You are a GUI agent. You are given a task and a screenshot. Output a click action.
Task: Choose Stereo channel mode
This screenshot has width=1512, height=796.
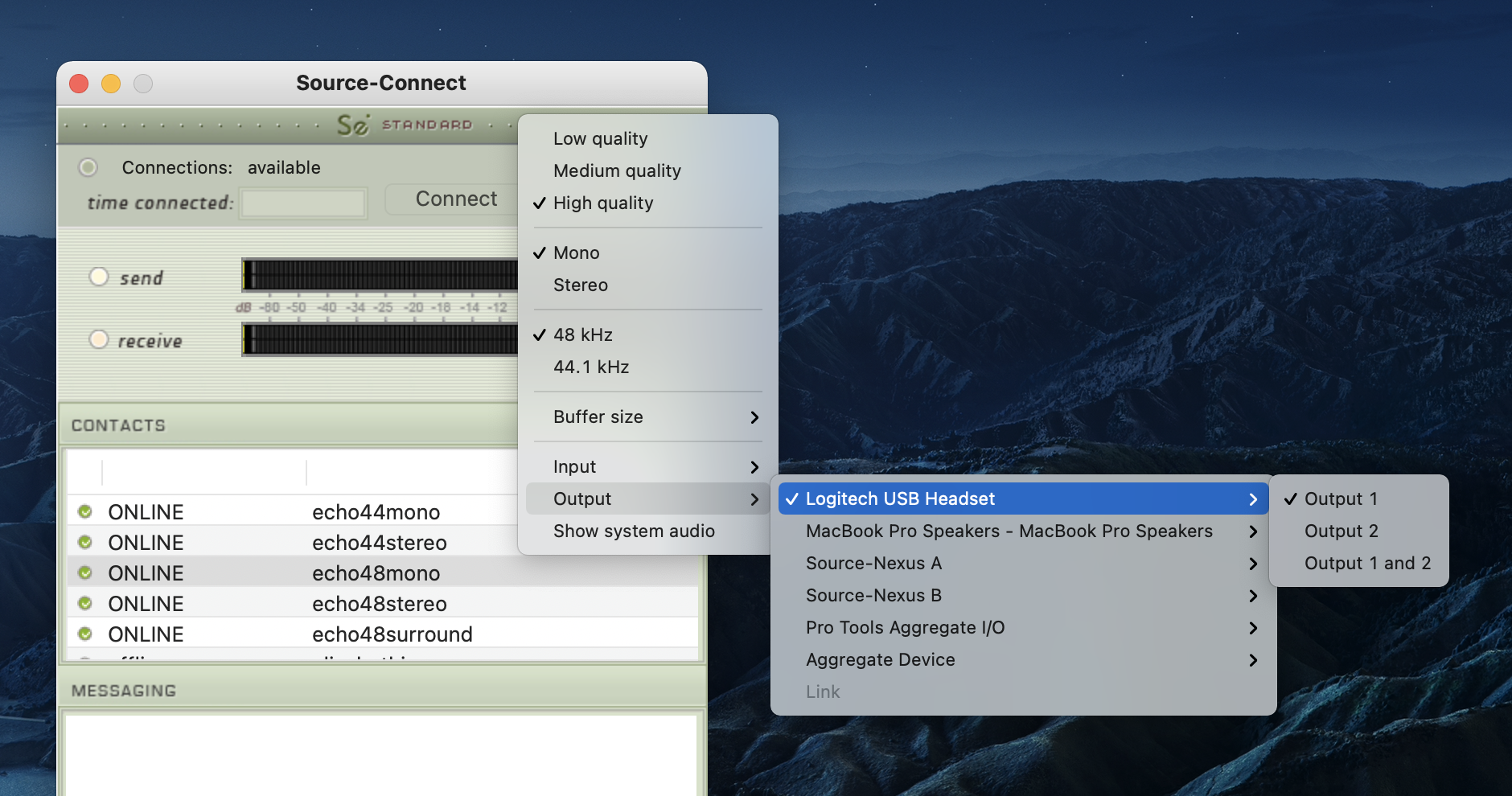[580, 285]
